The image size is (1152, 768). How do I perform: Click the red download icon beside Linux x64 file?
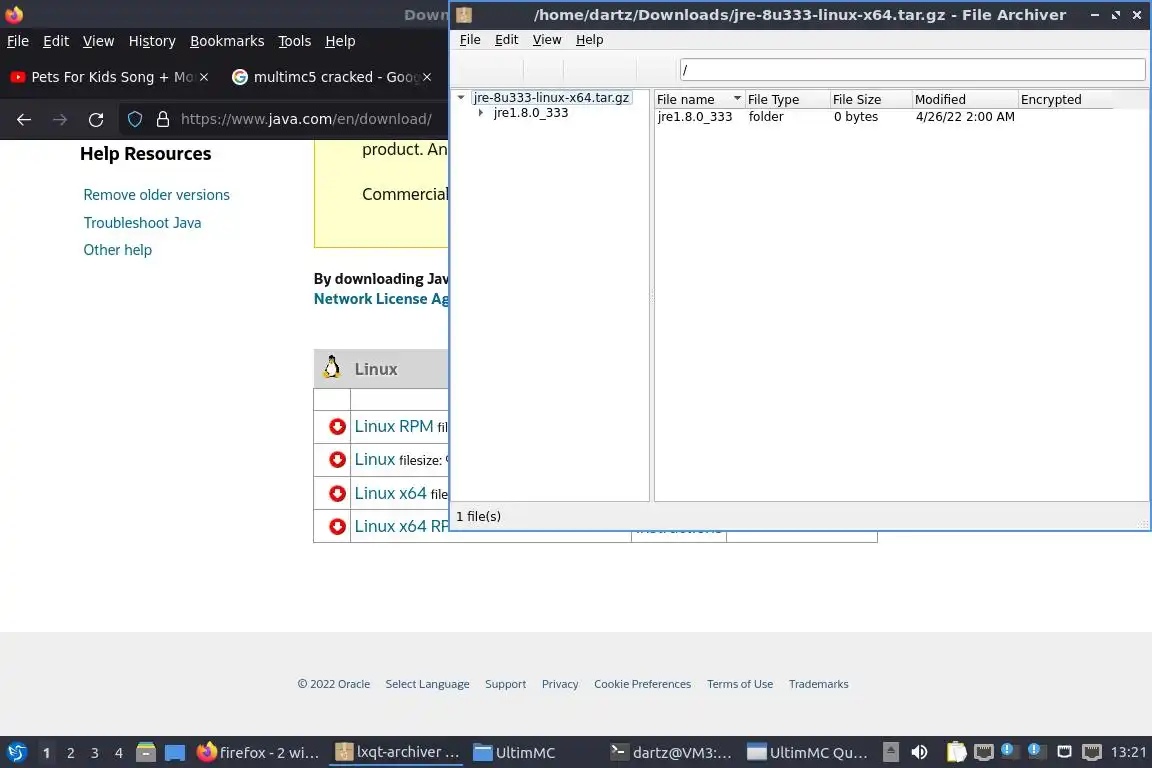[337, 493]
